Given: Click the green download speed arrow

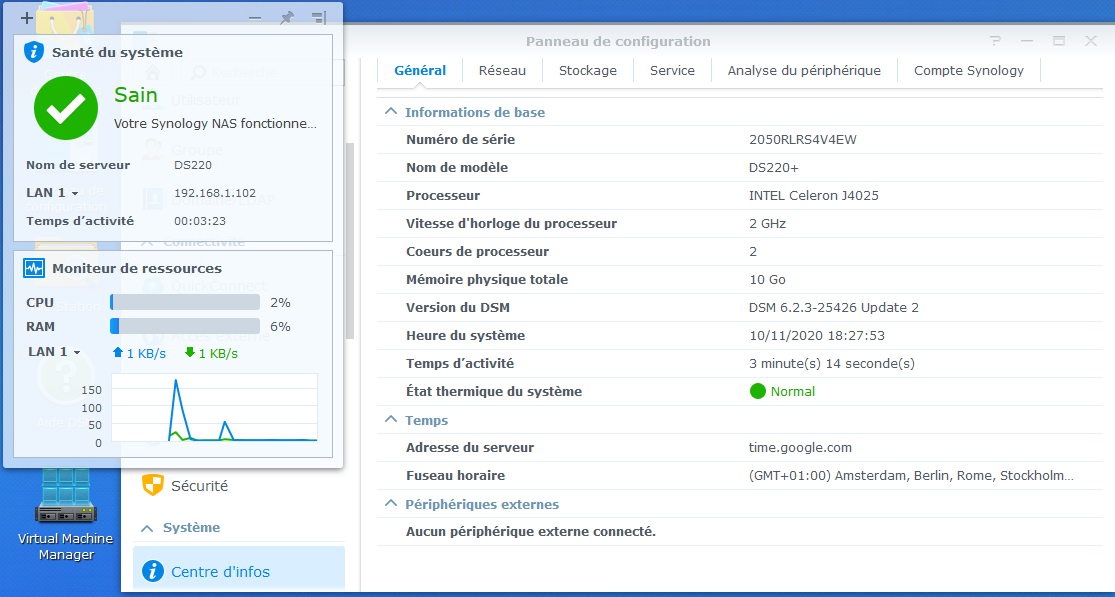Looking at the screenshot, I should pos(190,352).
